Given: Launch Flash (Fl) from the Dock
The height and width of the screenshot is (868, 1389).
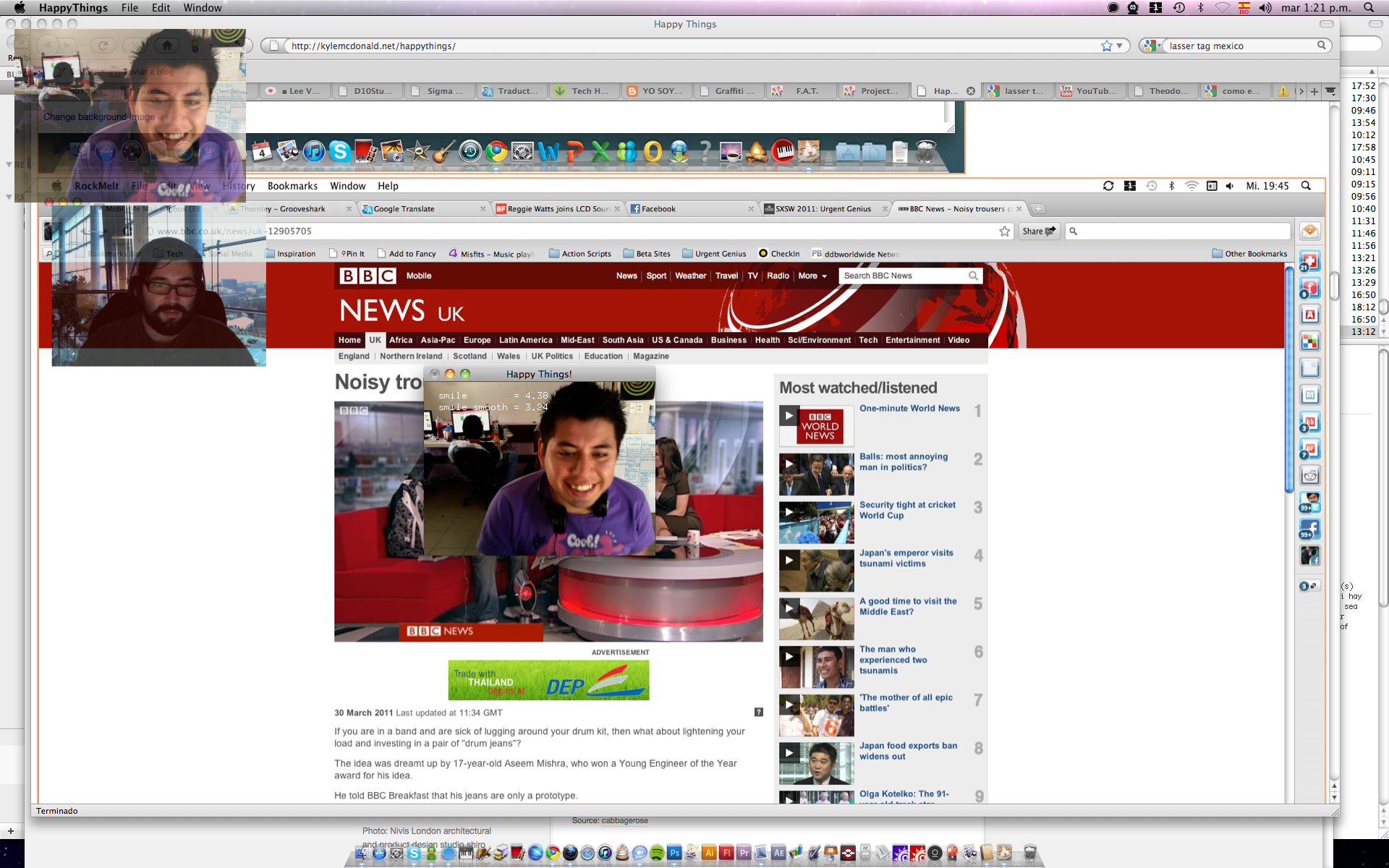Looking at the screenshot, I should [x=726, y=853].
